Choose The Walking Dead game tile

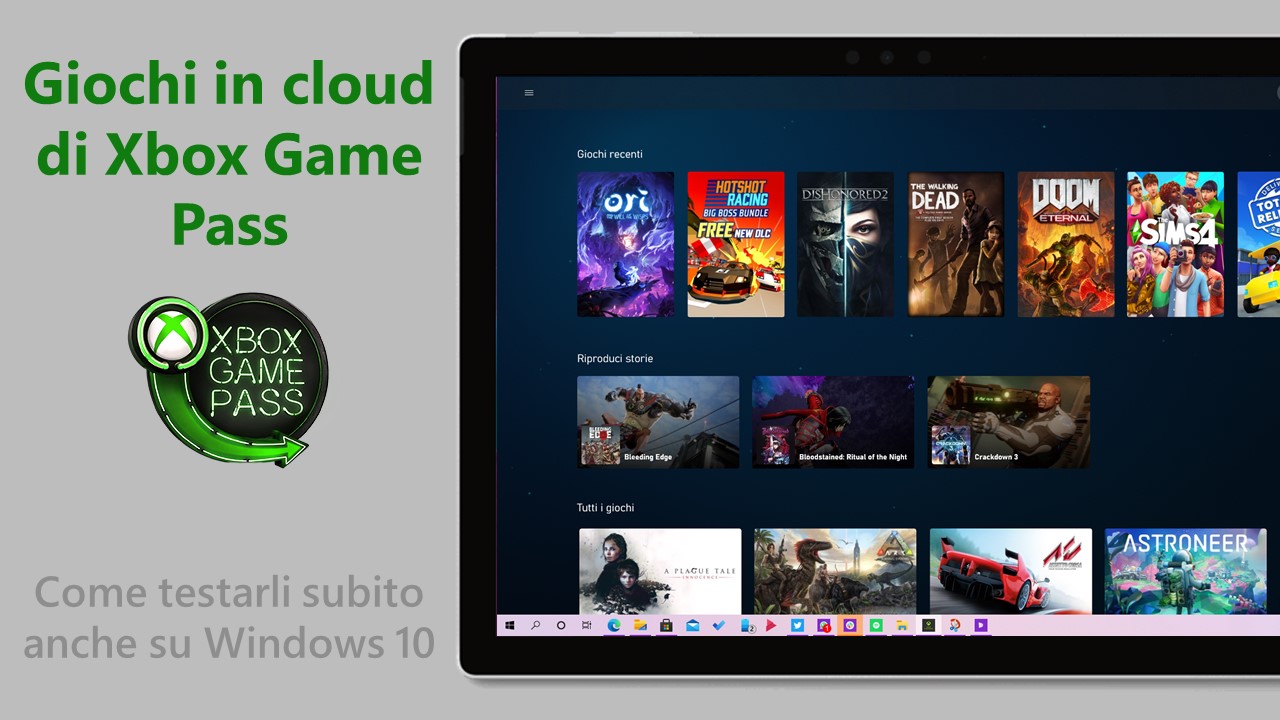pyautogui.click(x=956, y=244)
